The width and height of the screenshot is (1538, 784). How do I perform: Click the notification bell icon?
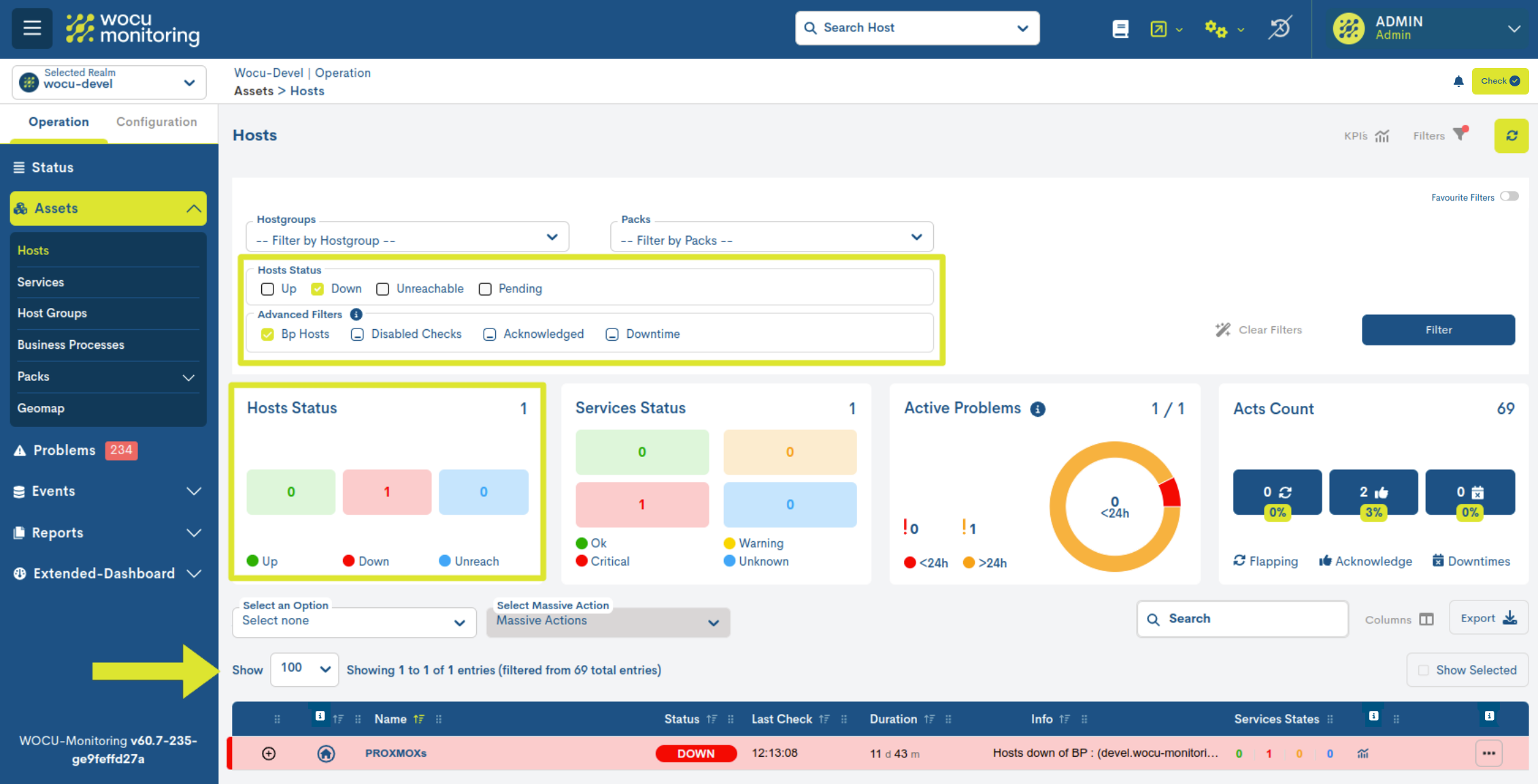click(x=1458, y=81)
